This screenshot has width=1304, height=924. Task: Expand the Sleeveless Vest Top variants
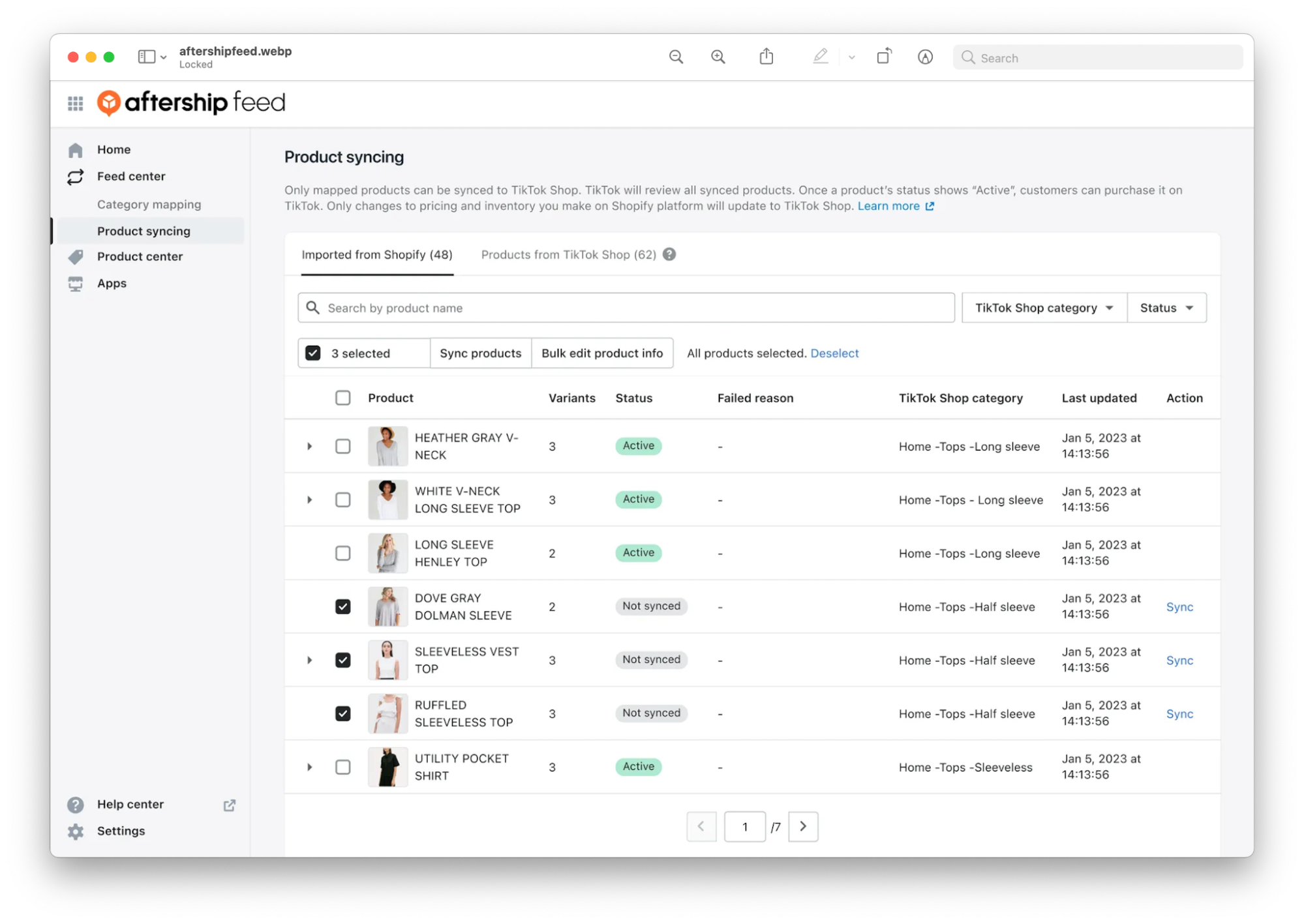309,660
